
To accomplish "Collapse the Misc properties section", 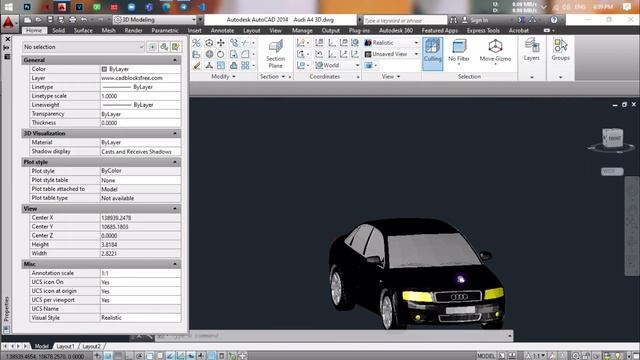I will click(x=175, y=264).
